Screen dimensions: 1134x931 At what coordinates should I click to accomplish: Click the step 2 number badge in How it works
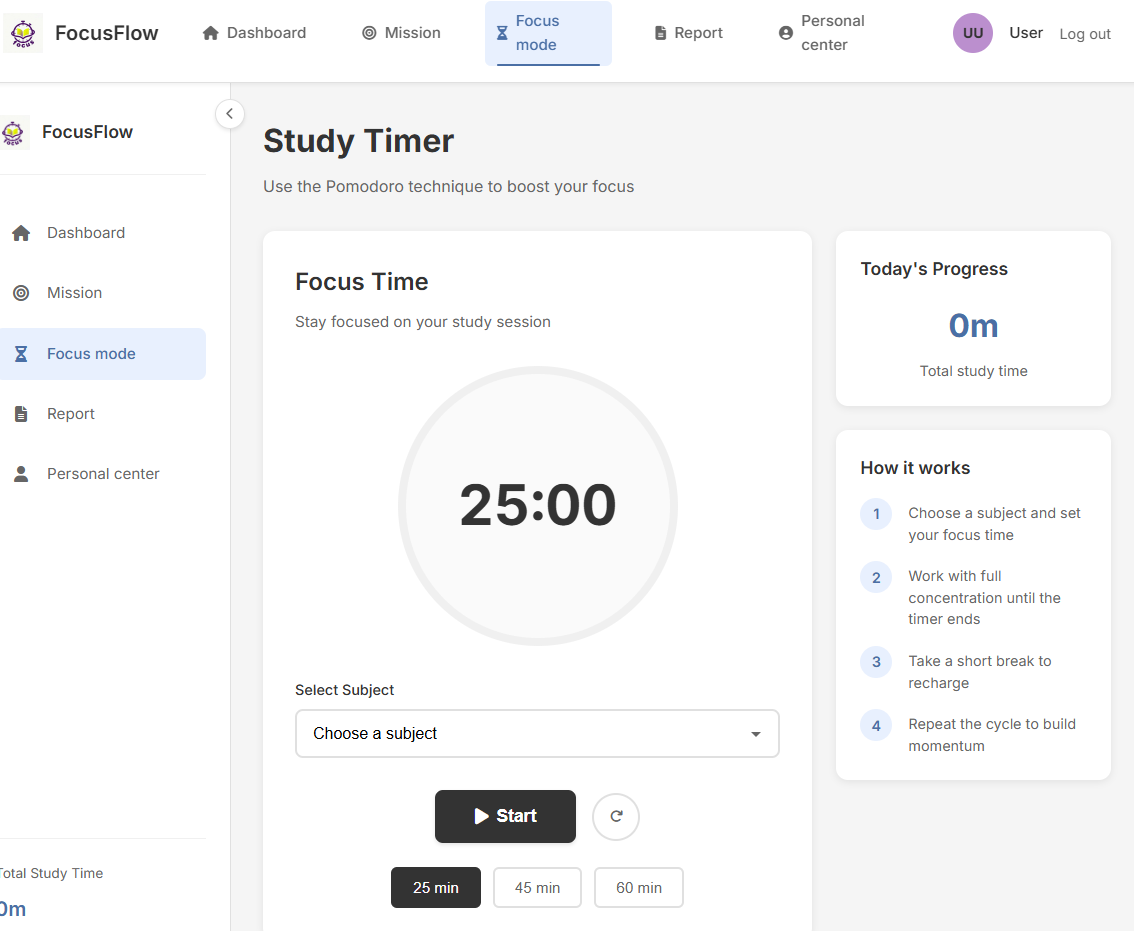click(x=876, y=577)
